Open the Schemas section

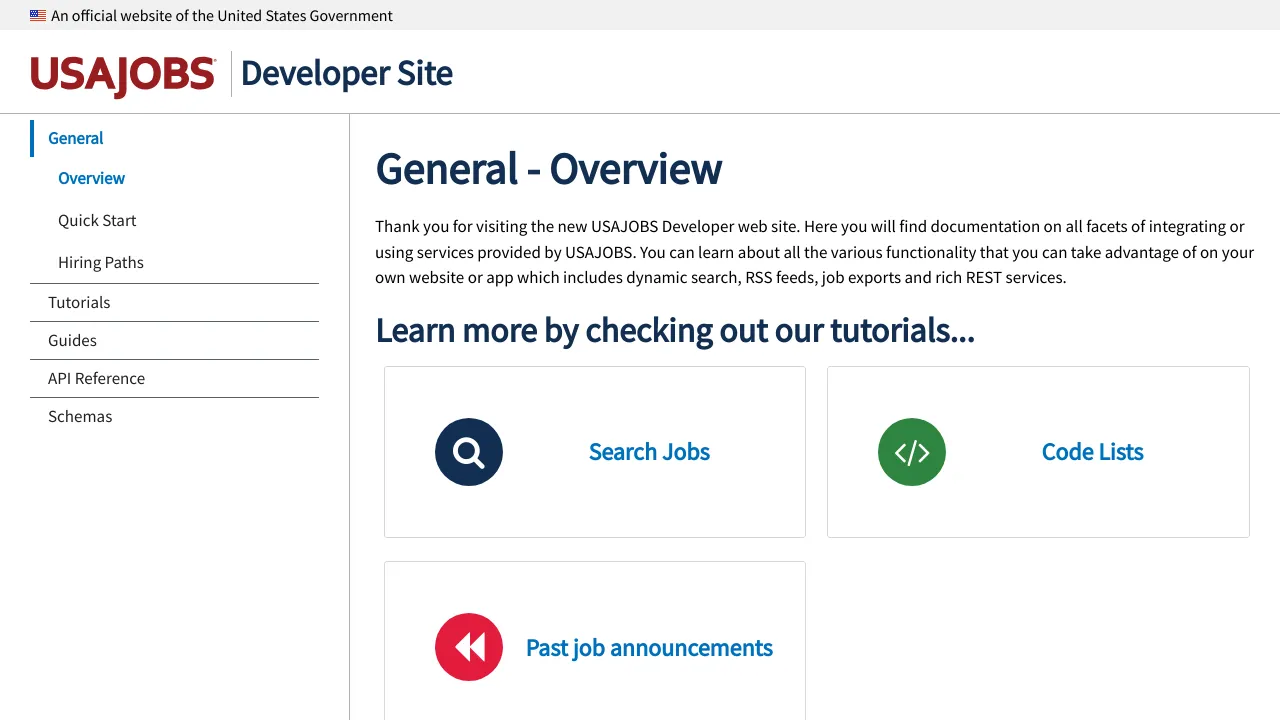coord(80,416)
